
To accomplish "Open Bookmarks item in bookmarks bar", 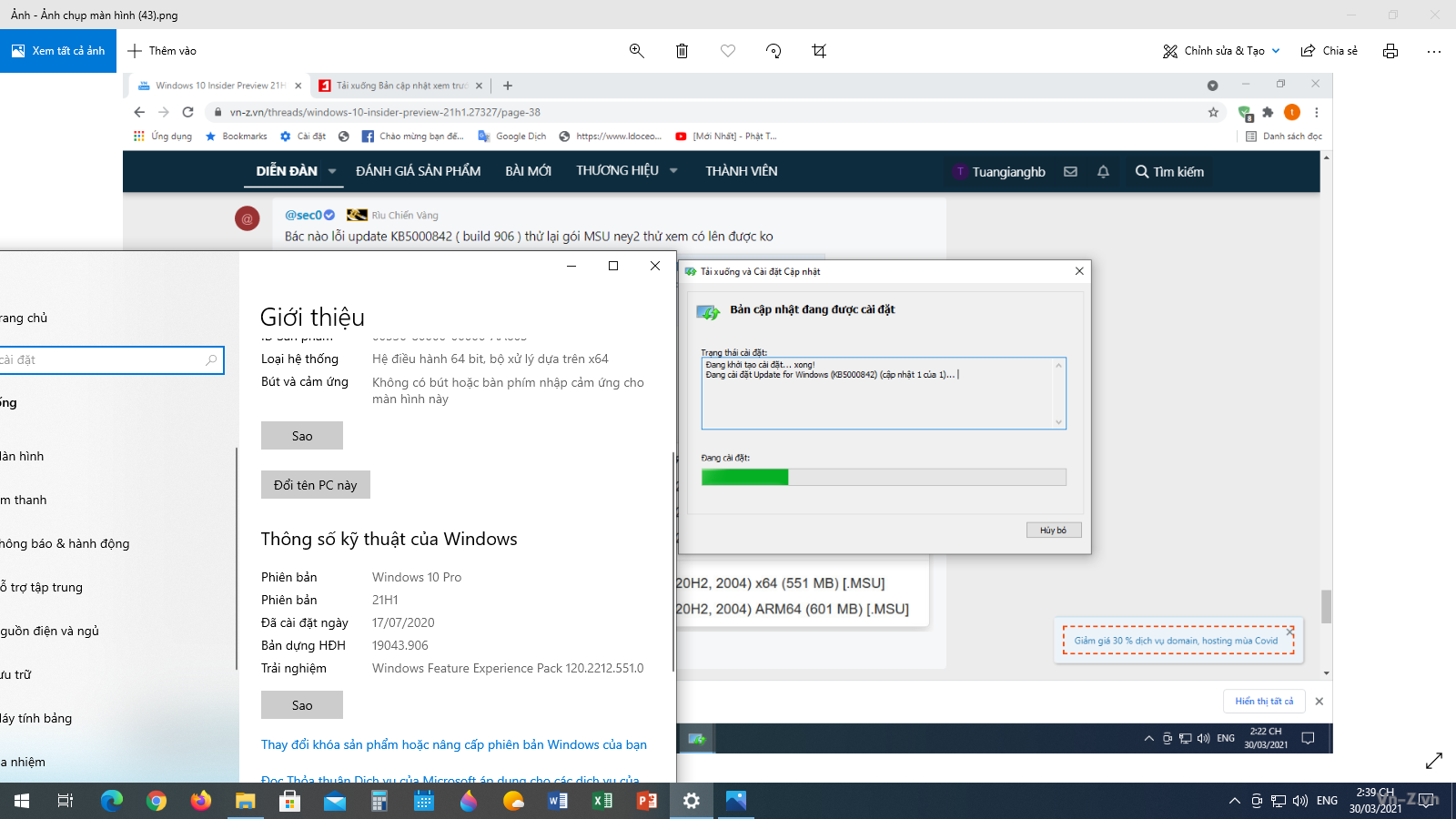I will 237,136.
